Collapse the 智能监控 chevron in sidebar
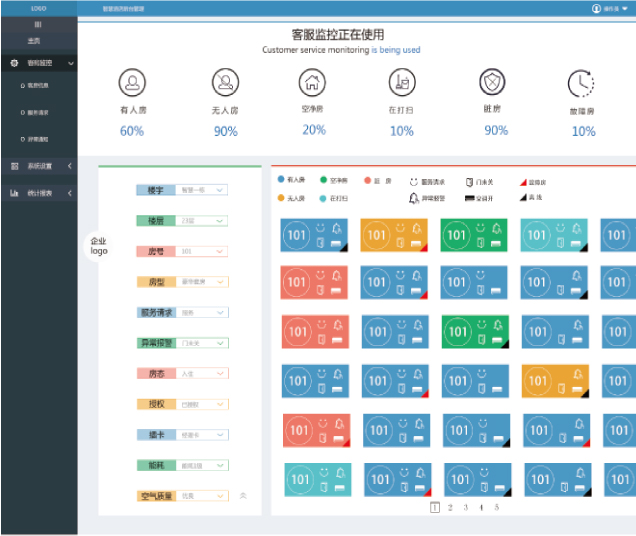 [x=71, y=63]
